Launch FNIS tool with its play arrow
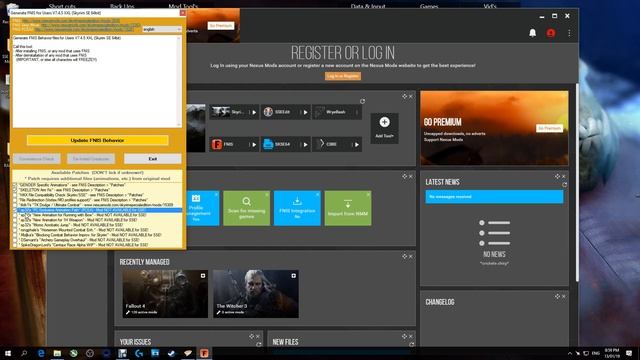640x360 pixels. point(254,144)
